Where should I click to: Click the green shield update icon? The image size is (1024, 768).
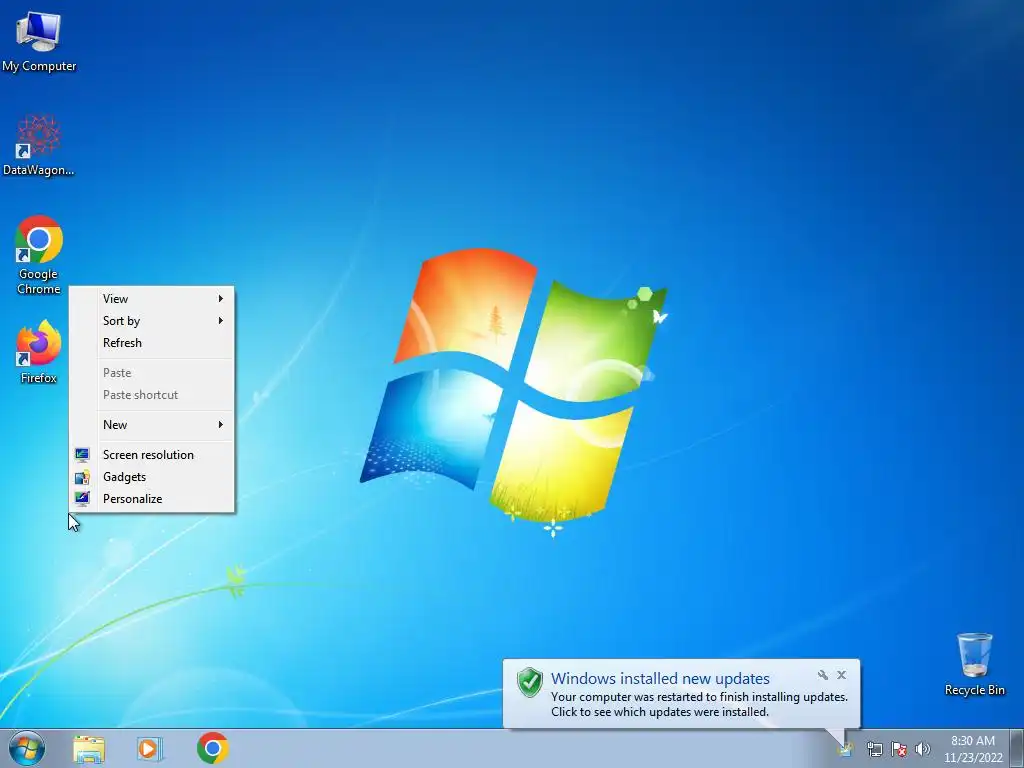[530, 682]
